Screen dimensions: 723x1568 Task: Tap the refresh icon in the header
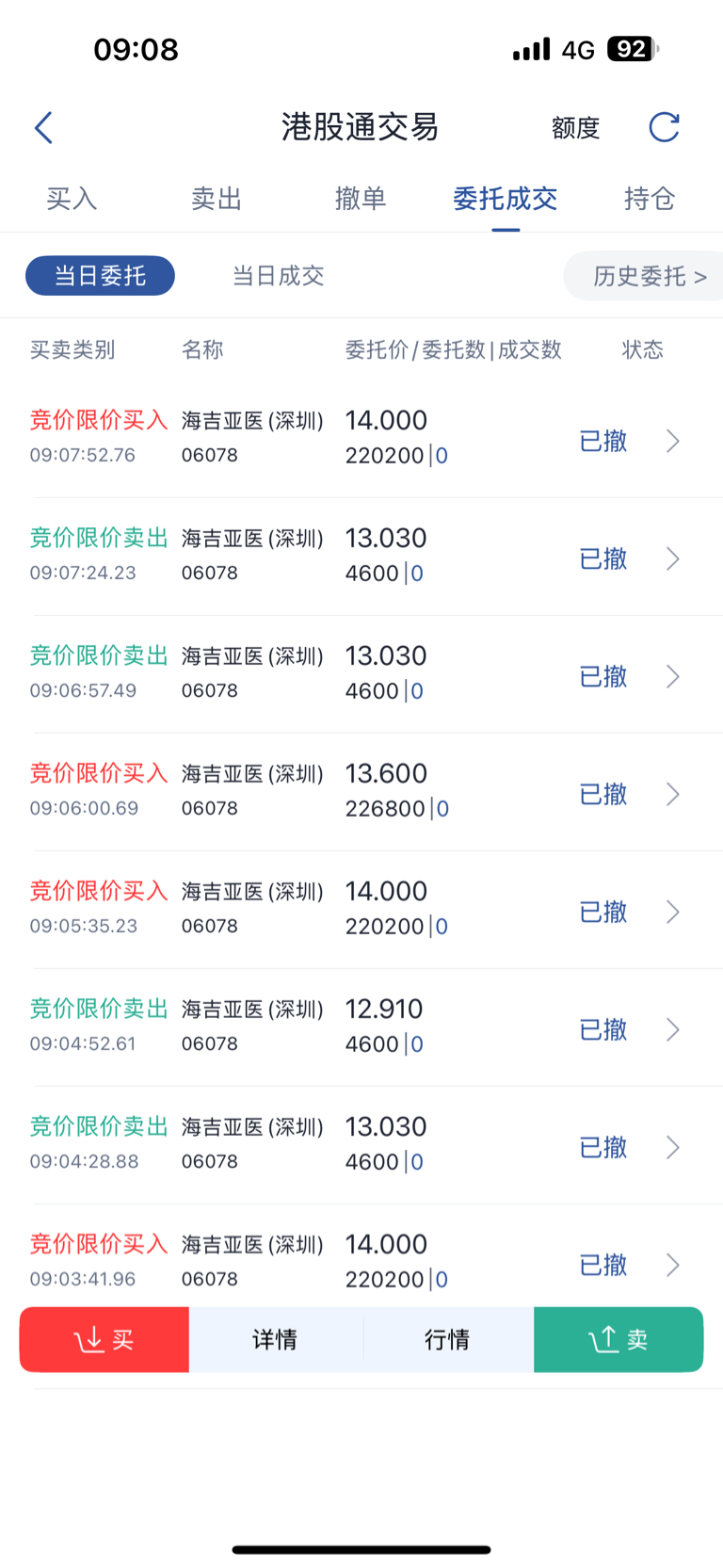[664, 127]
